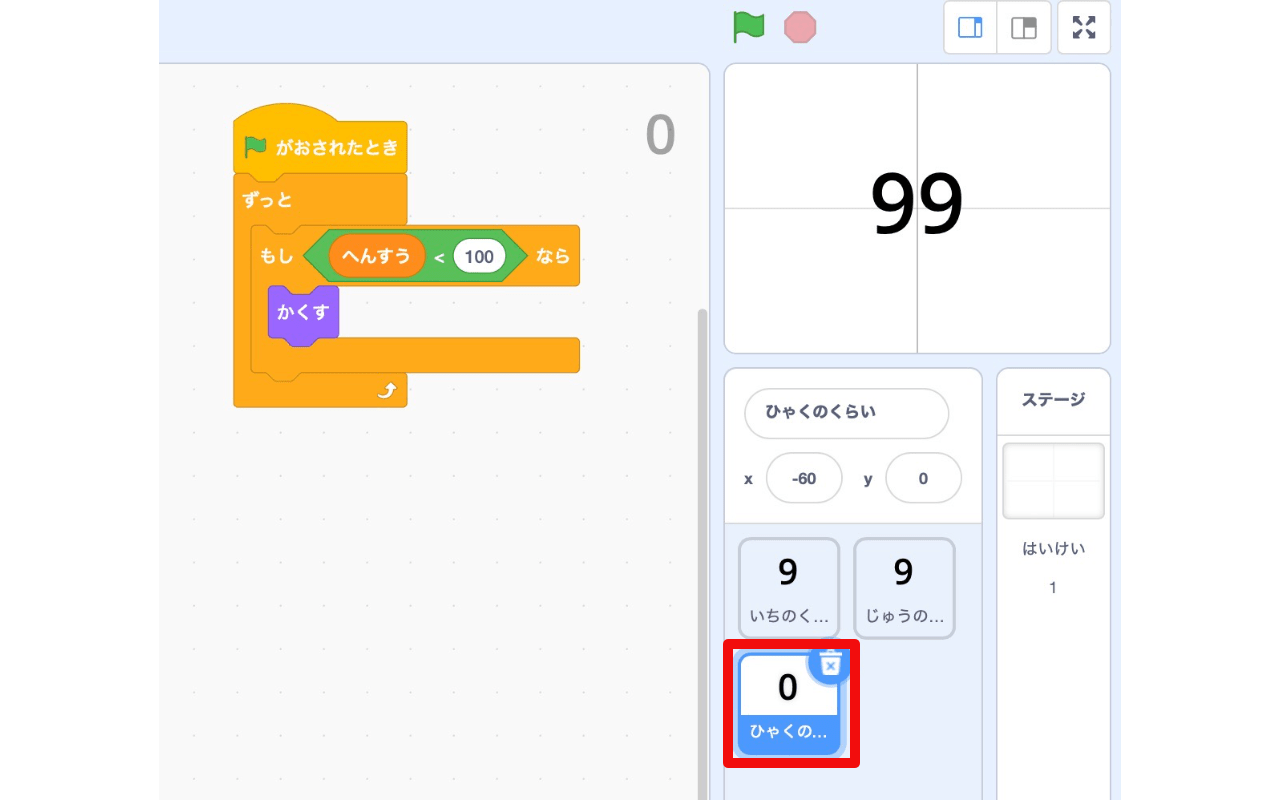The width and height of the screenshot is (1280, 800).
Task: Select the いちのく… sprite thumbnail
Action: click(788, 588)
